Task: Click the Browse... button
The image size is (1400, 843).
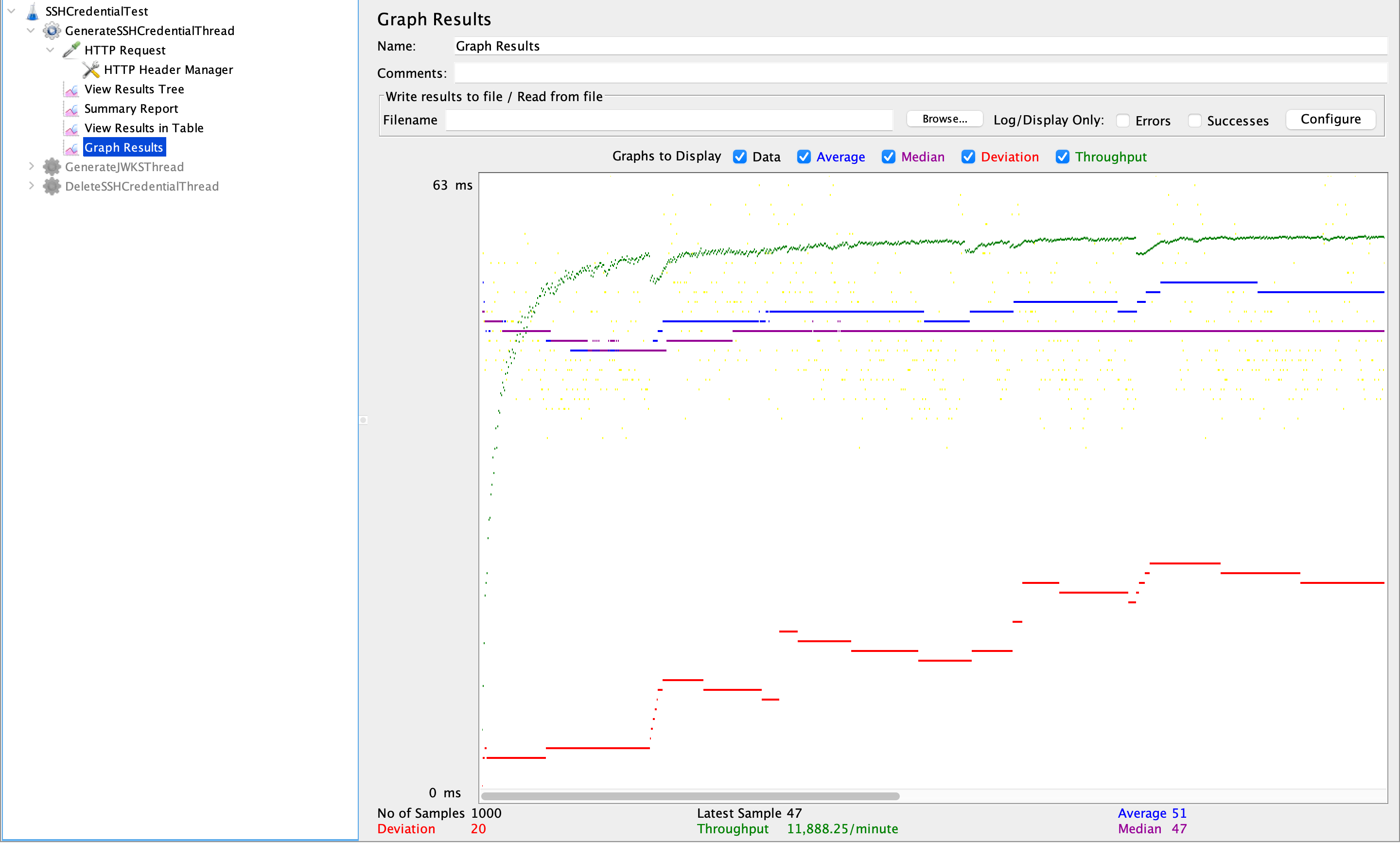Action: (x=944, y=119)
